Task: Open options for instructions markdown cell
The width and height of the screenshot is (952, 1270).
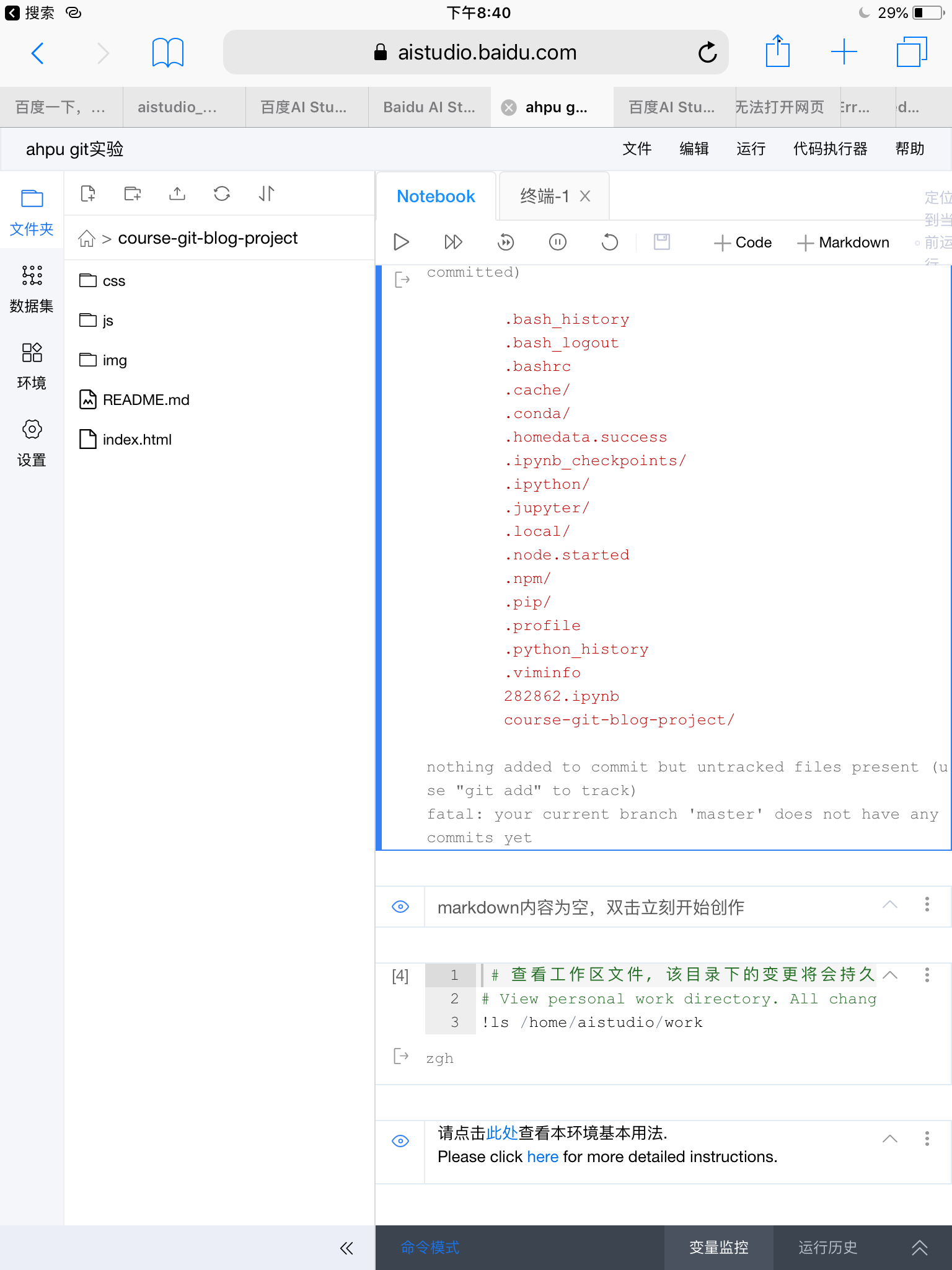Action: click(x=927, y=1139)
